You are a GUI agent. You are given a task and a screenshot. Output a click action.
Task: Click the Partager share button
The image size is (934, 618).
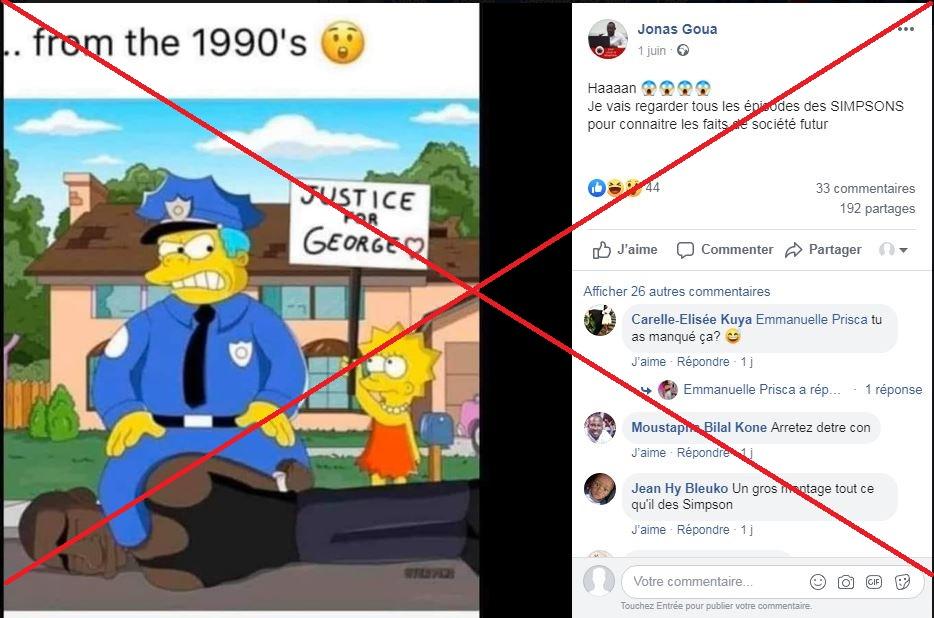(x=823, y=250)
